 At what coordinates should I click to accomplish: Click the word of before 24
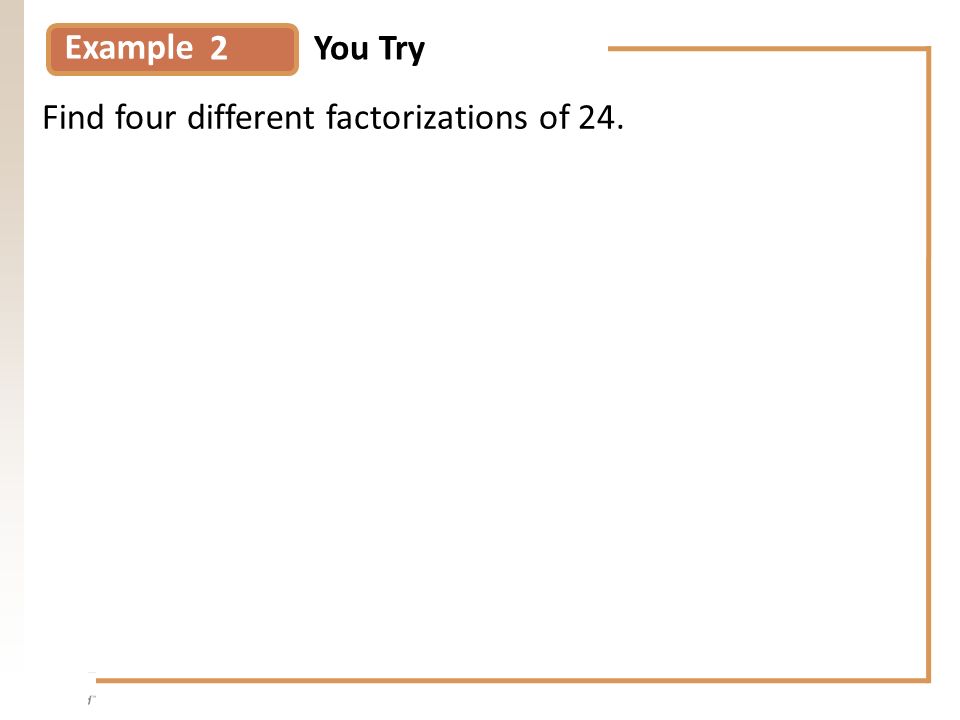click(x=553, y=117)
